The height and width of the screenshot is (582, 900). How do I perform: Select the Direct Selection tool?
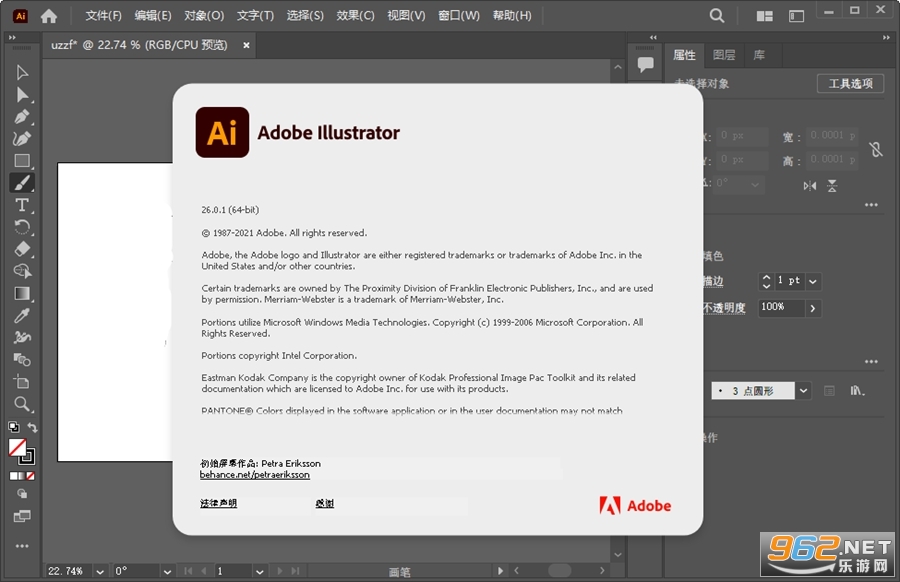[22, 95]
